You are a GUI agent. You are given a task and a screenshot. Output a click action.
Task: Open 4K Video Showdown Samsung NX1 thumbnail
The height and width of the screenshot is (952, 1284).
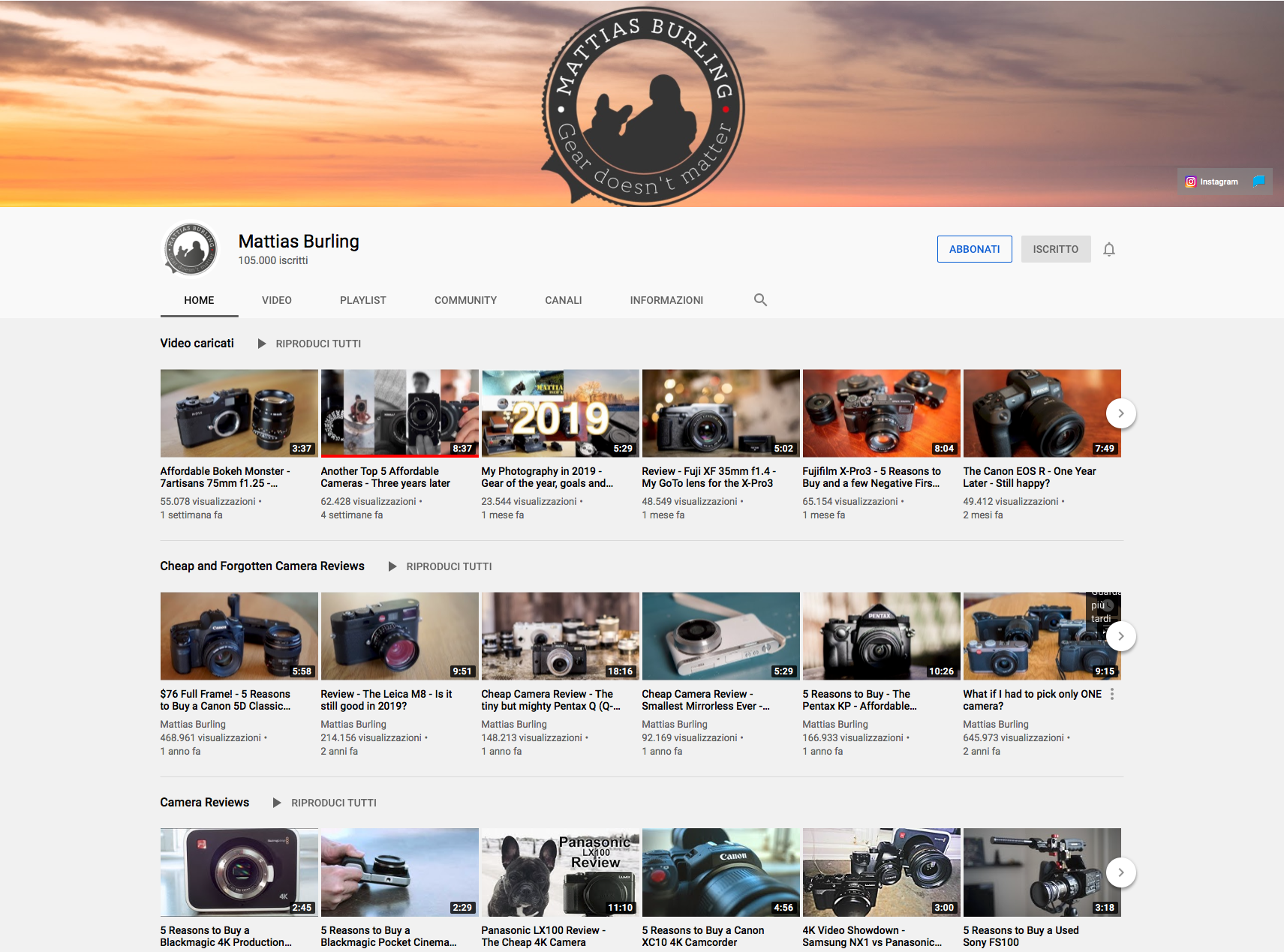(x=882, y=872)
